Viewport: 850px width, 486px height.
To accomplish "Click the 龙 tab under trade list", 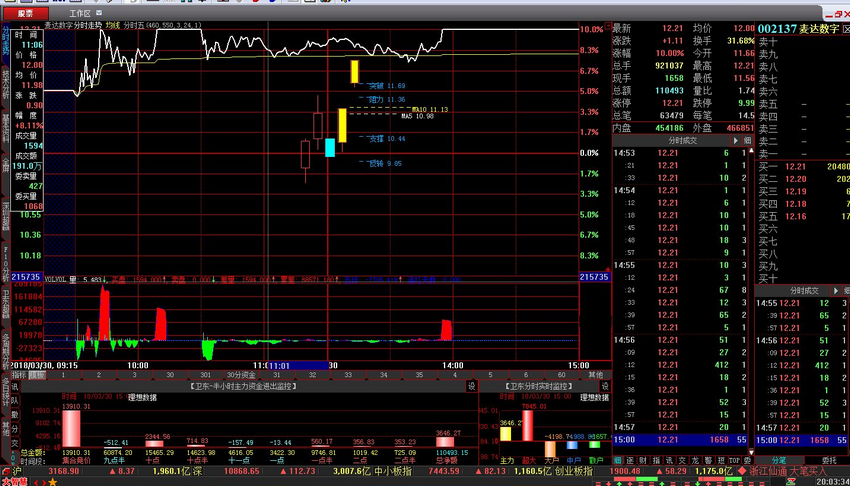I will click(x=695, y=460).
